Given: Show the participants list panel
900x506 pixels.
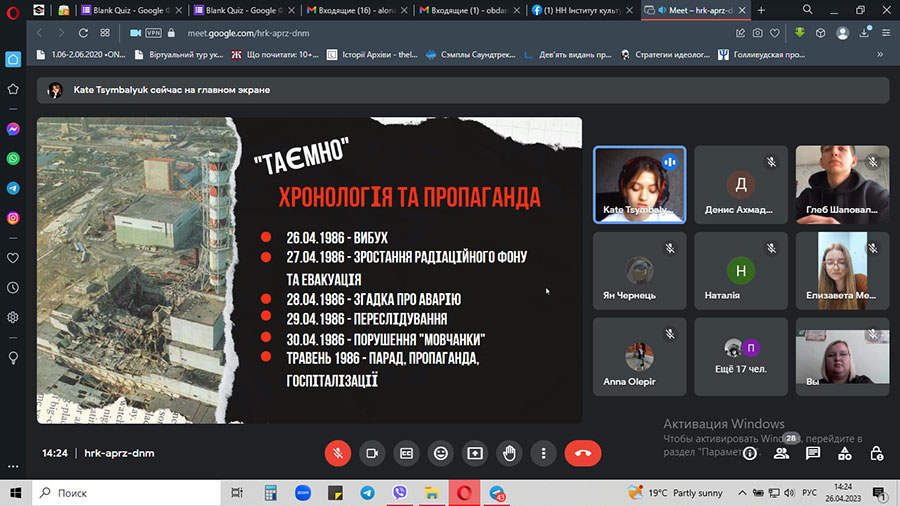Looking at the screenshot, I should click(781, 454).
